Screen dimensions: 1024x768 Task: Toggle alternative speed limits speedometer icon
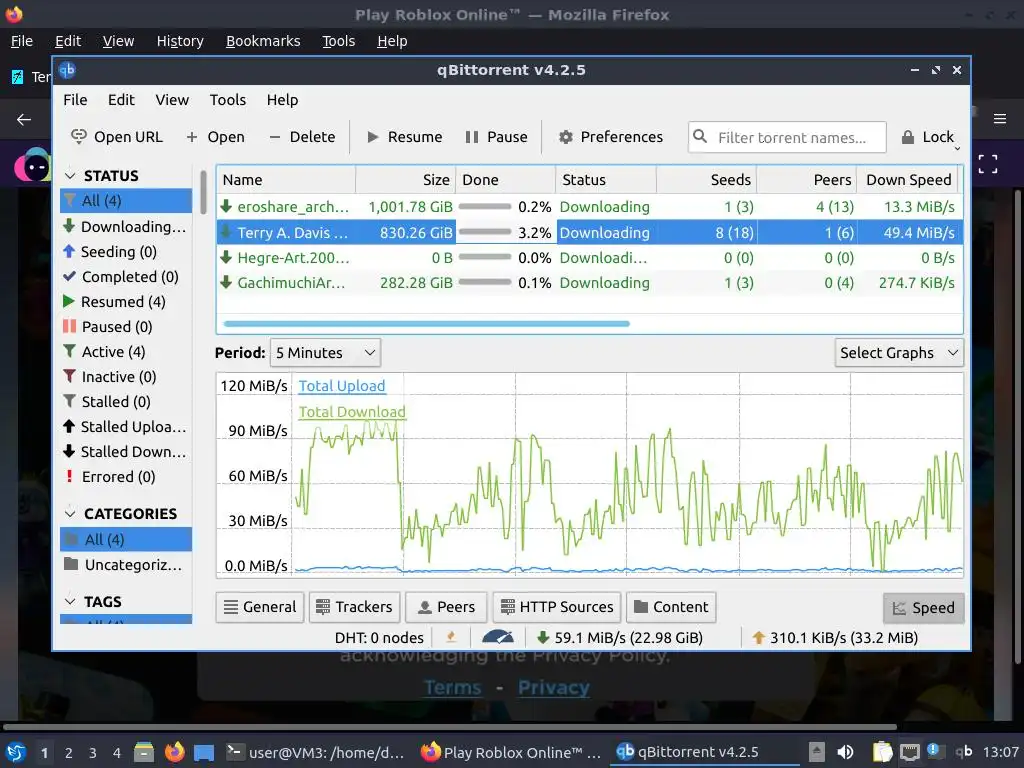[498, 637]
